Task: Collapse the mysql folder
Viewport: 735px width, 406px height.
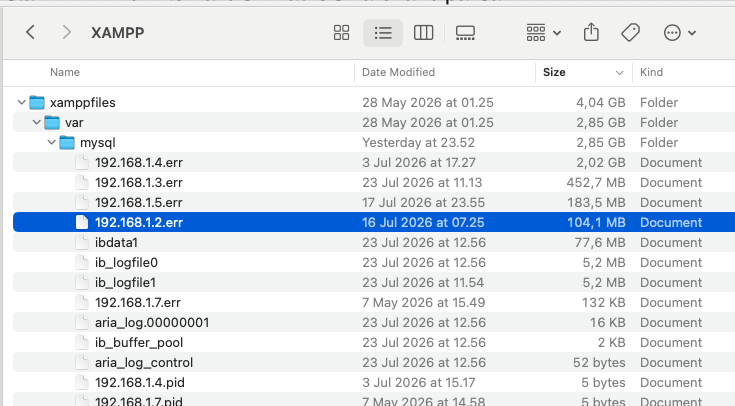Action: pyautogui.click(x=52, y=143)
